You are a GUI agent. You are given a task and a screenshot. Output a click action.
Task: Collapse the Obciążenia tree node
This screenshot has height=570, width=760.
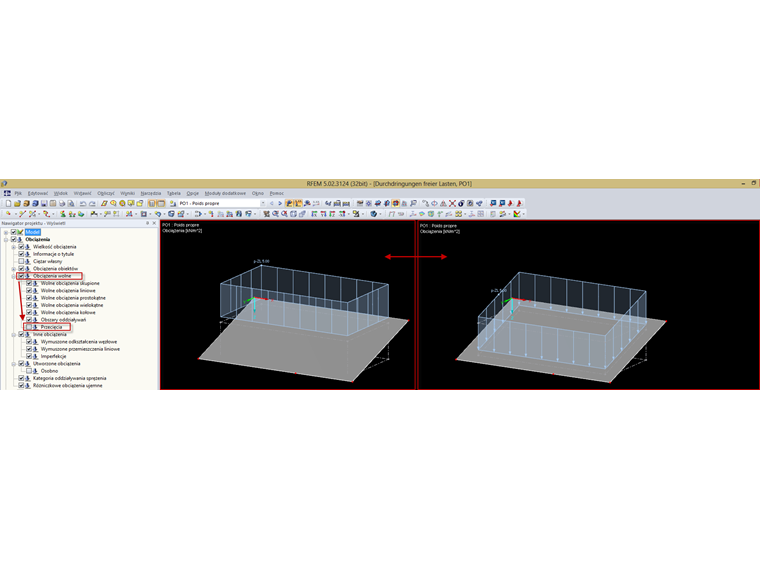(6, 239)
